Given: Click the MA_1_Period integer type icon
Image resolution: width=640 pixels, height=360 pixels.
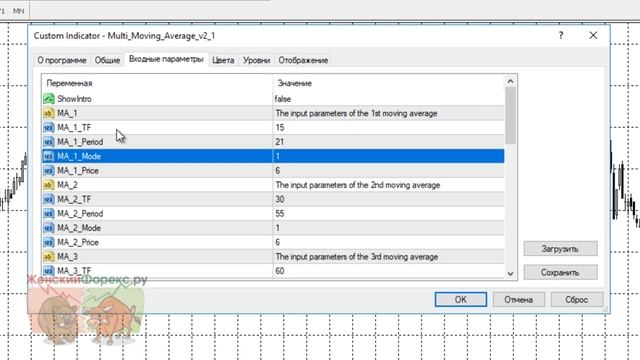Looking at the screenshot, I should 49,142.
